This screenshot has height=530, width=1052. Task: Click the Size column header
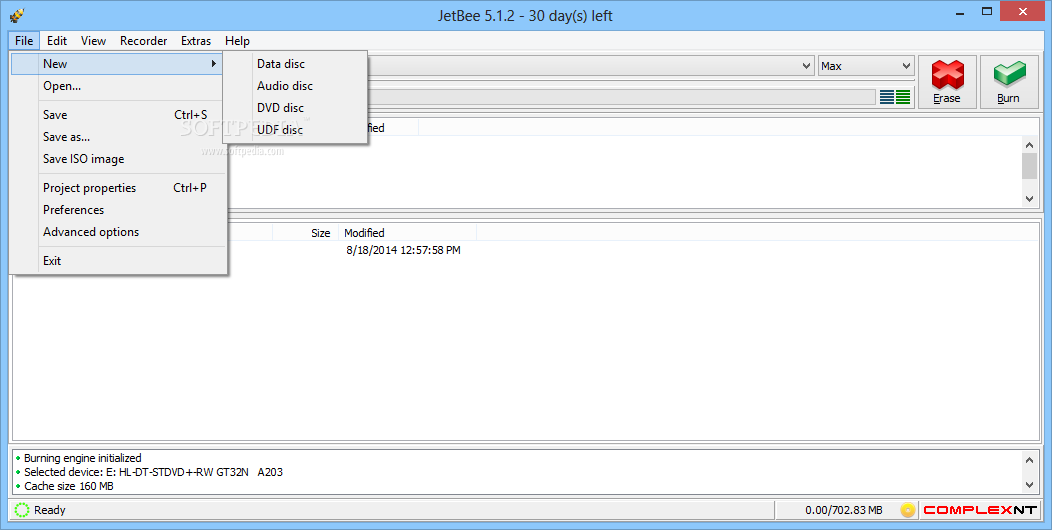305,233
